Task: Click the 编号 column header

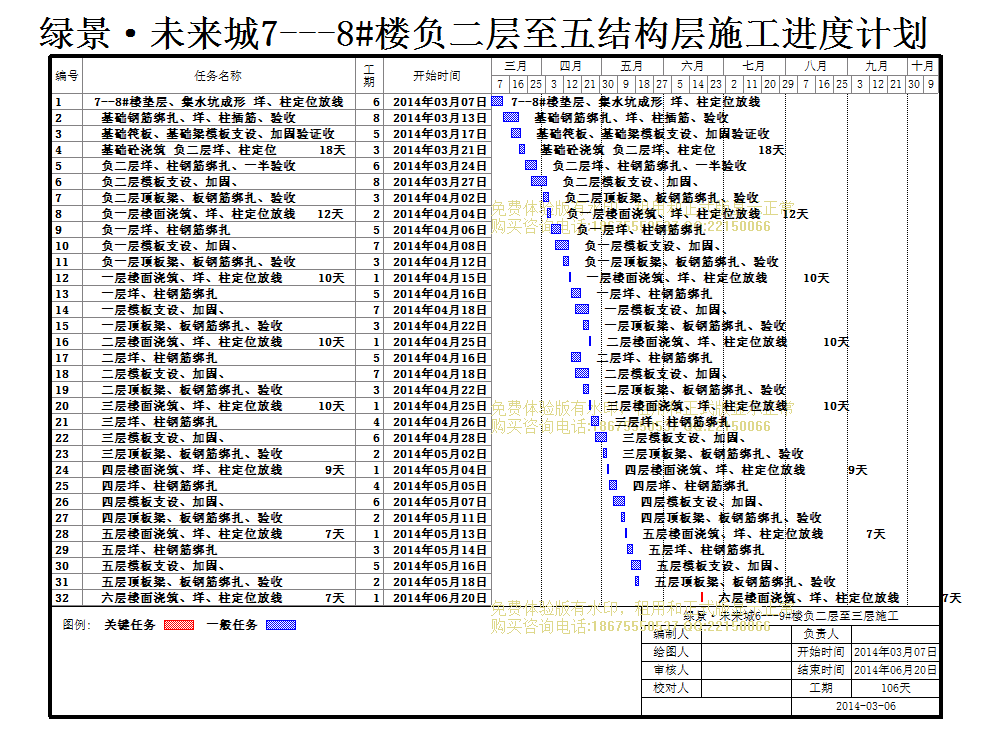Action: (67, 76)
